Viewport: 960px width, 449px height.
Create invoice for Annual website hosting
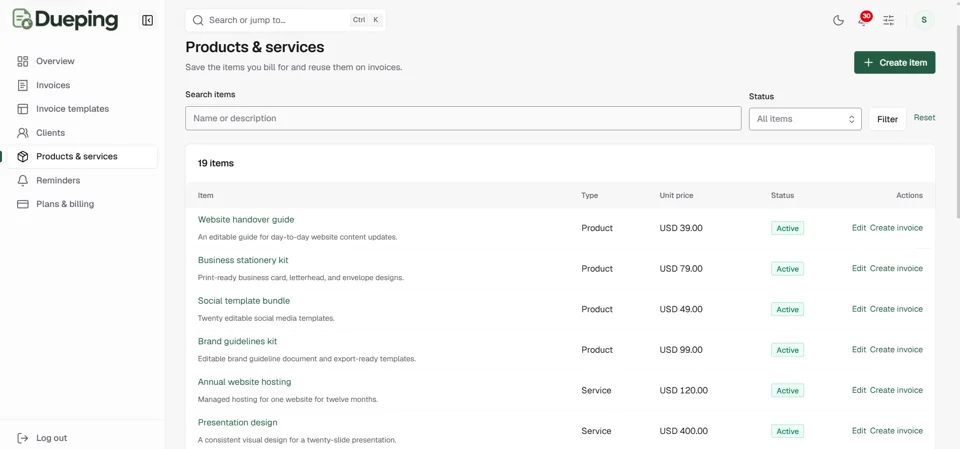896,390
